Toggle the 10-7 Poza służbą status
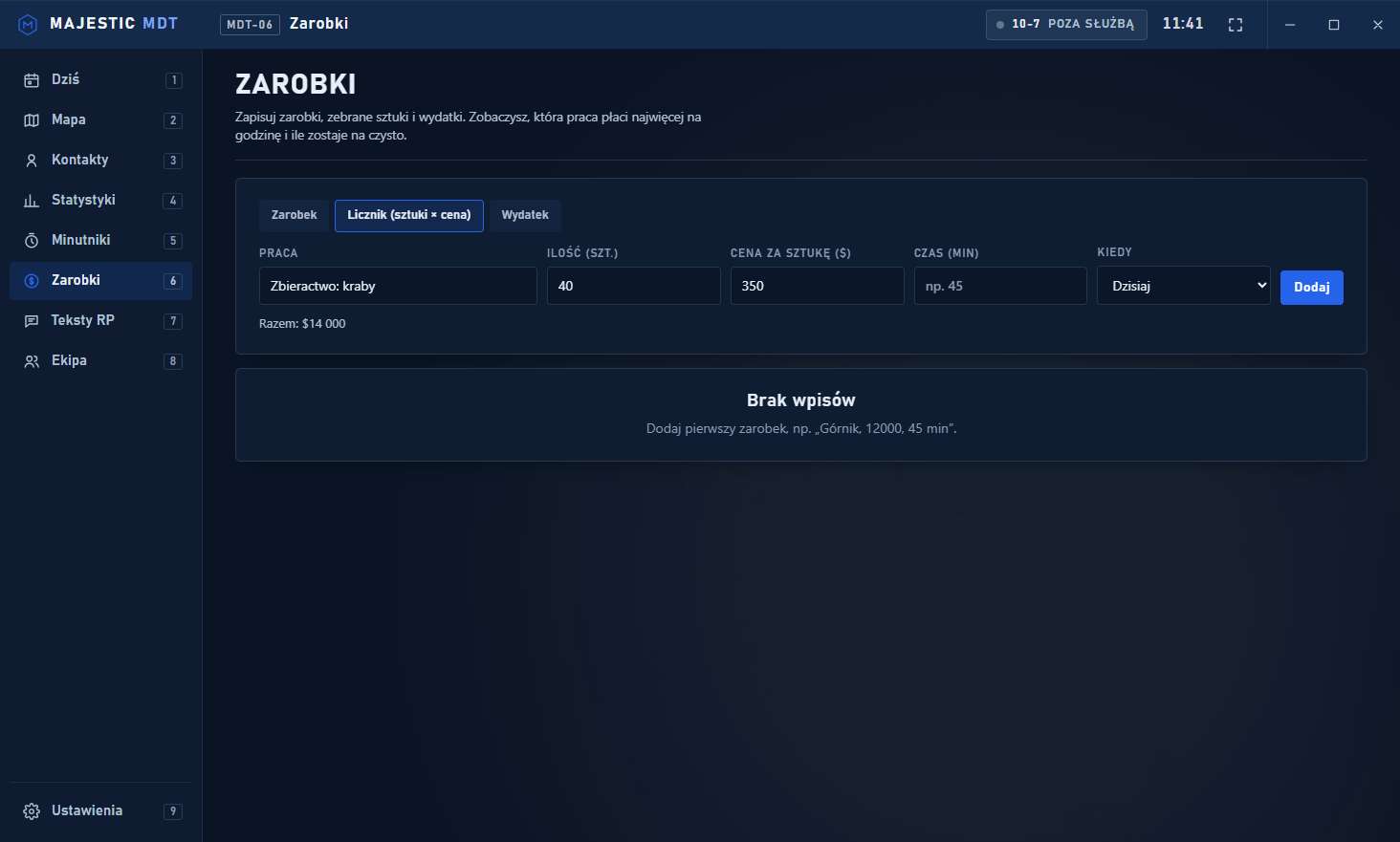The image size is (1400, 842). point(1066,25)
